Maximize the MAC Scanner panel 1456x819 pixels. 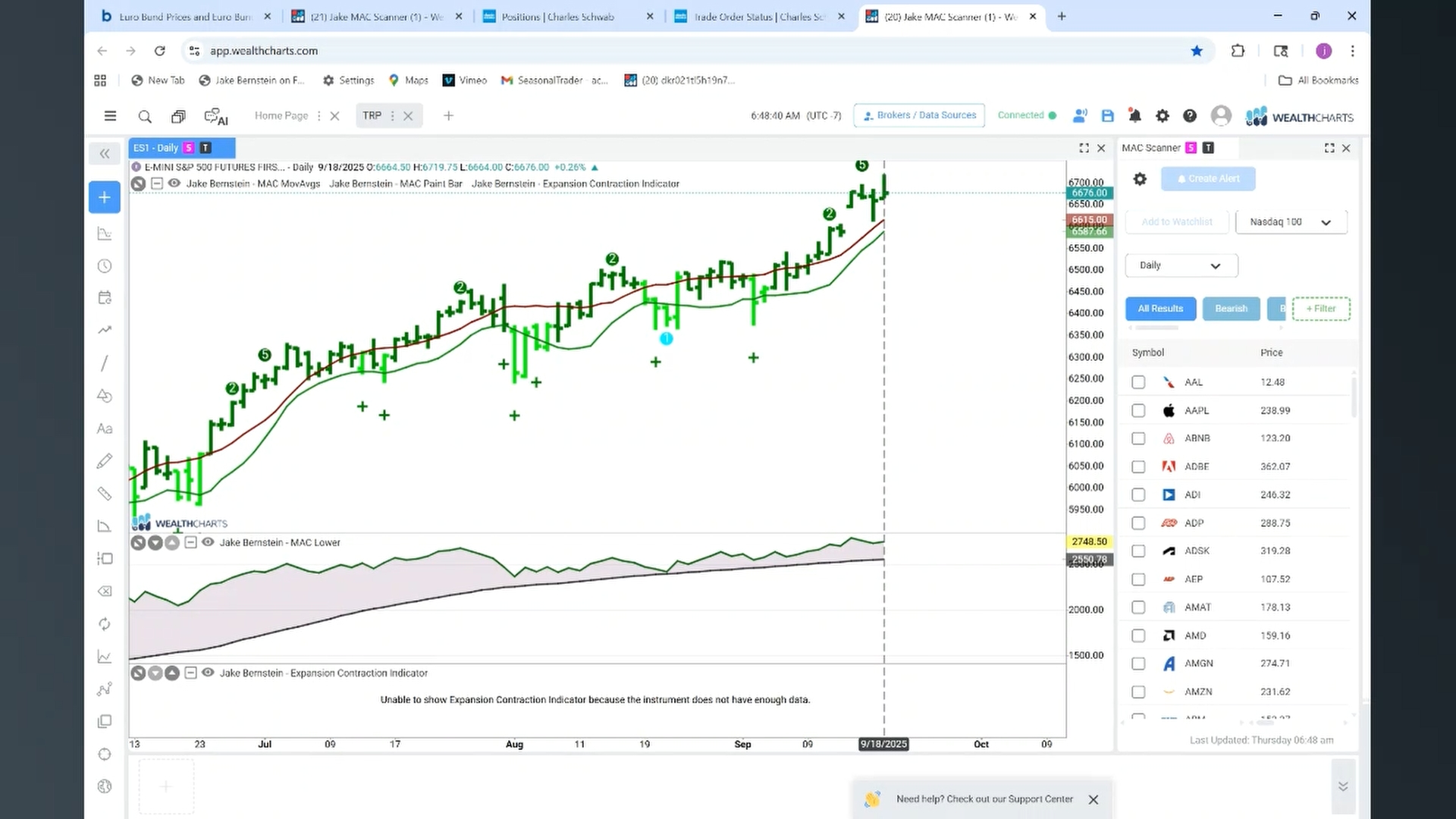tap(1329, 148)
